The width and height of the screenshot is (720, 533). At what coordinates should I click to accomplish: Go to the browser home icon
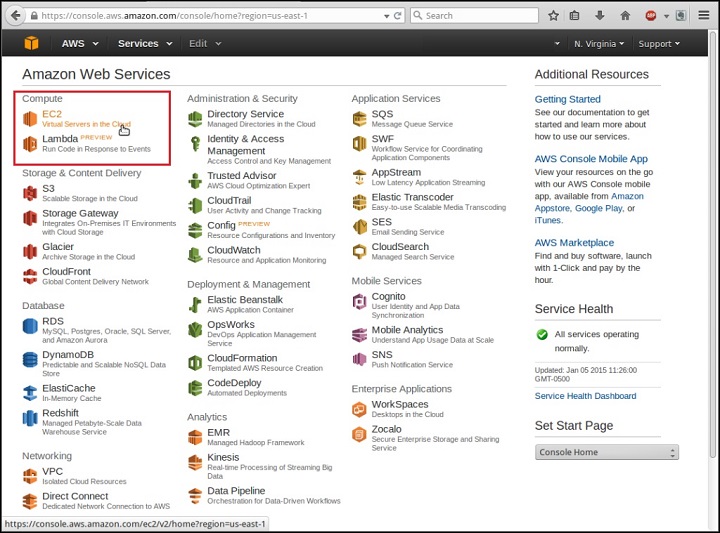click(x=625, y=16)
